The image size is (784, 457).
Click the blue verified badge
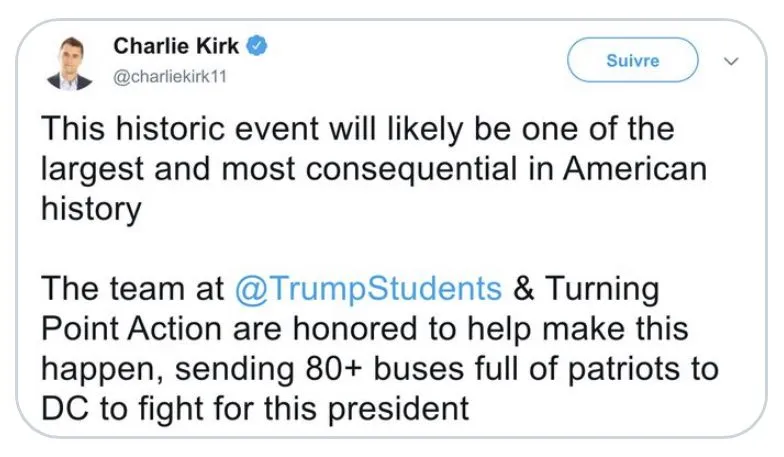257,45
